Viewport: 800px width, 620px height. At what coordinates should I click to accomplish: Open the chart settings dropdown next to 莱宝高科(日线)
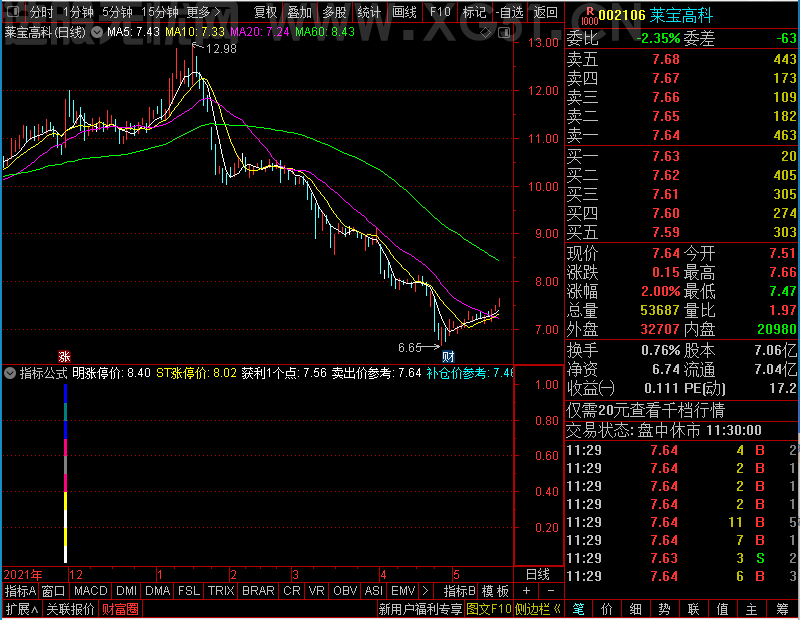tap(96, 32)
